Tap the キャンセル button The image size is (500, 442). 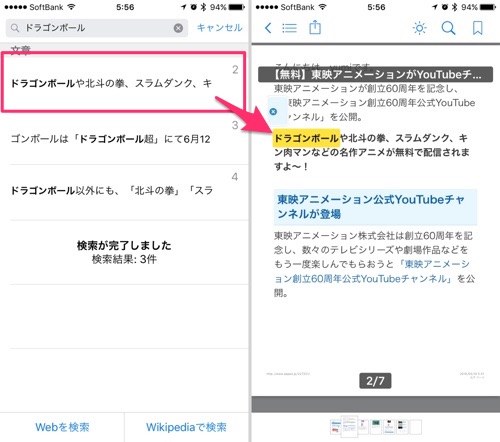(x=219, y=28)
